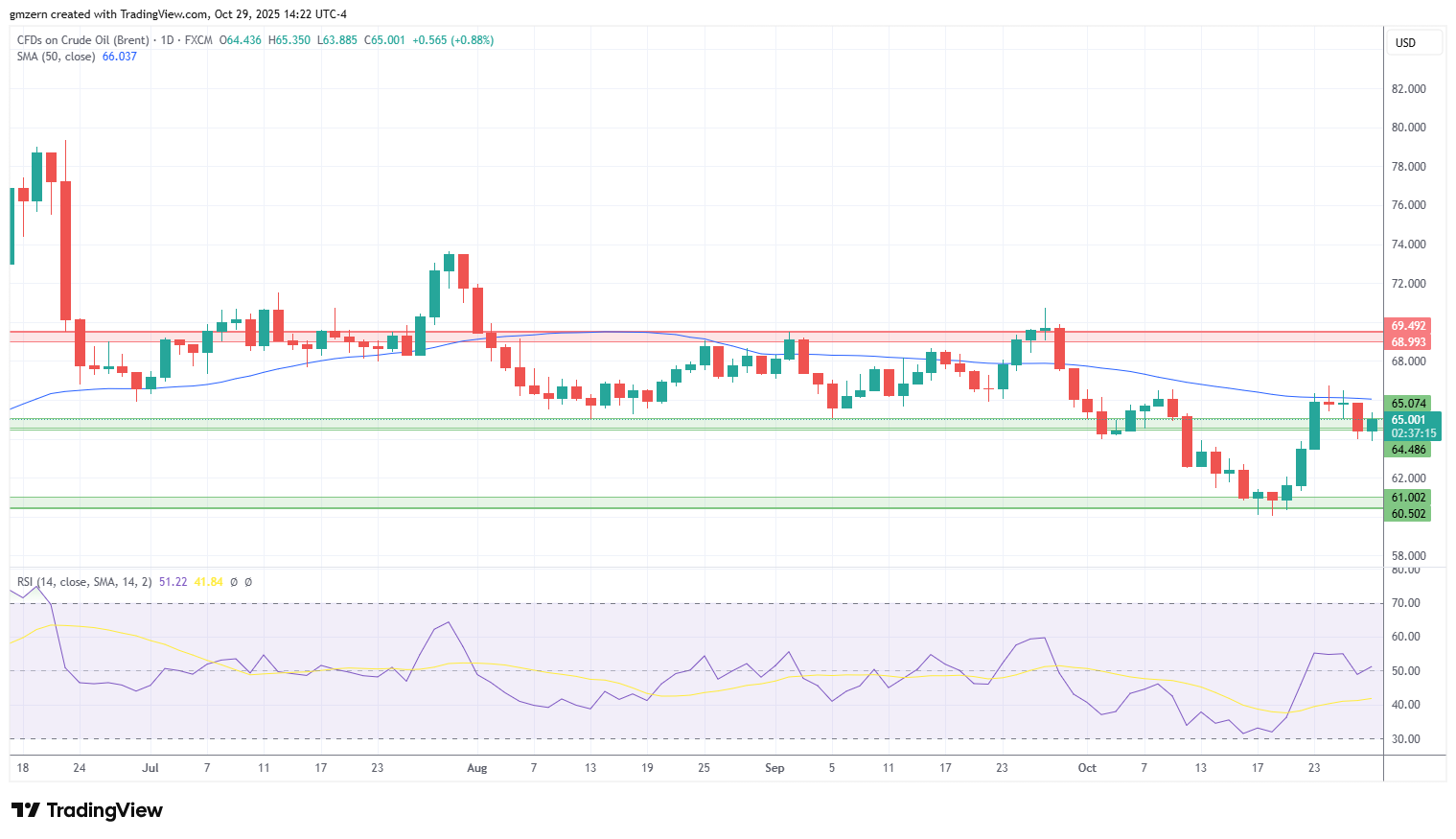
Task: Click the change value +0.565 (+0.88%)
Action: tap(452, 40)
